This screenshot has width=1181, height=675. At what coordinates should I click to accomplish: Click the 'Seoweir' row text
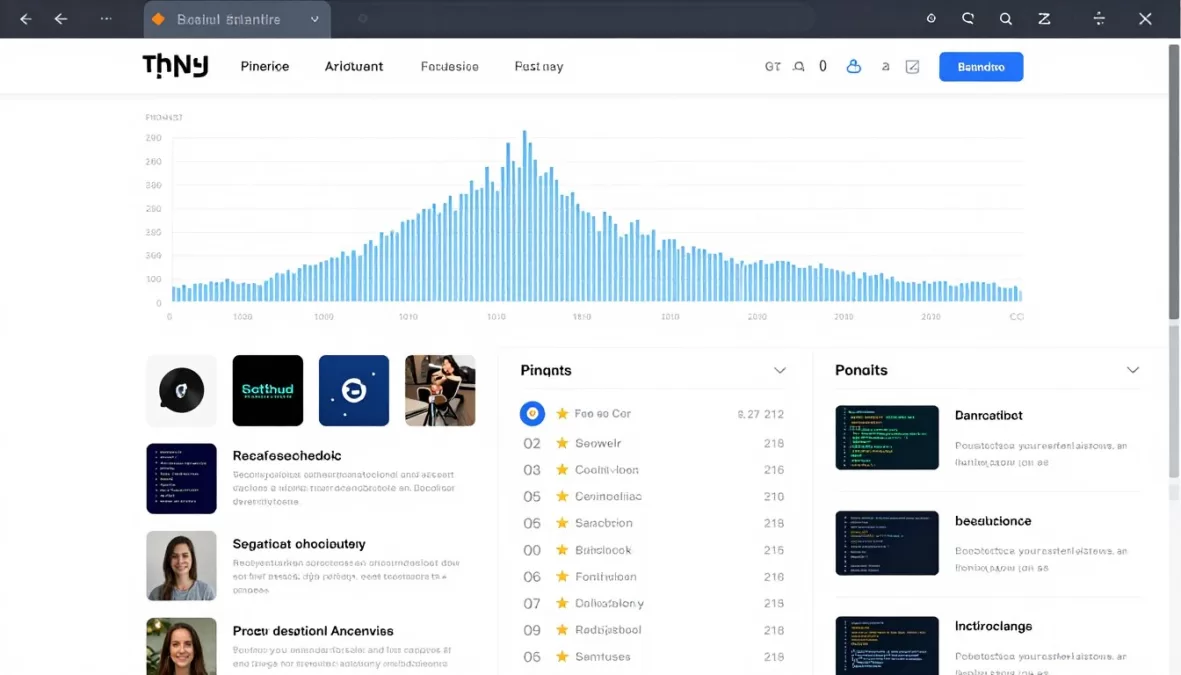[x=598, y=443]
